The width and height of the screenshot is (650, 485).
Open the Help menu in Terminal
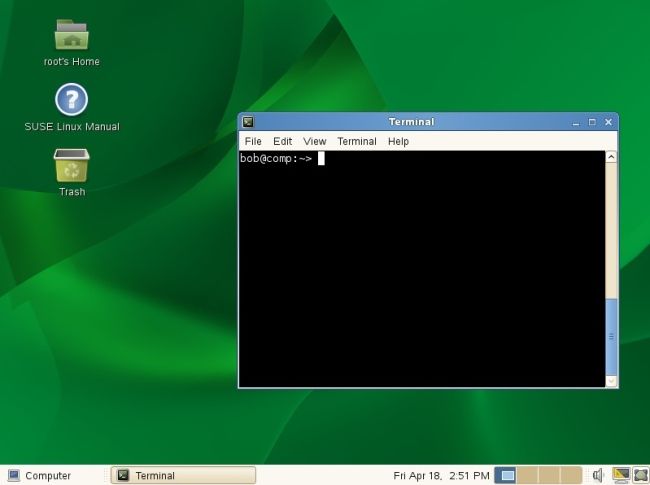398,141
